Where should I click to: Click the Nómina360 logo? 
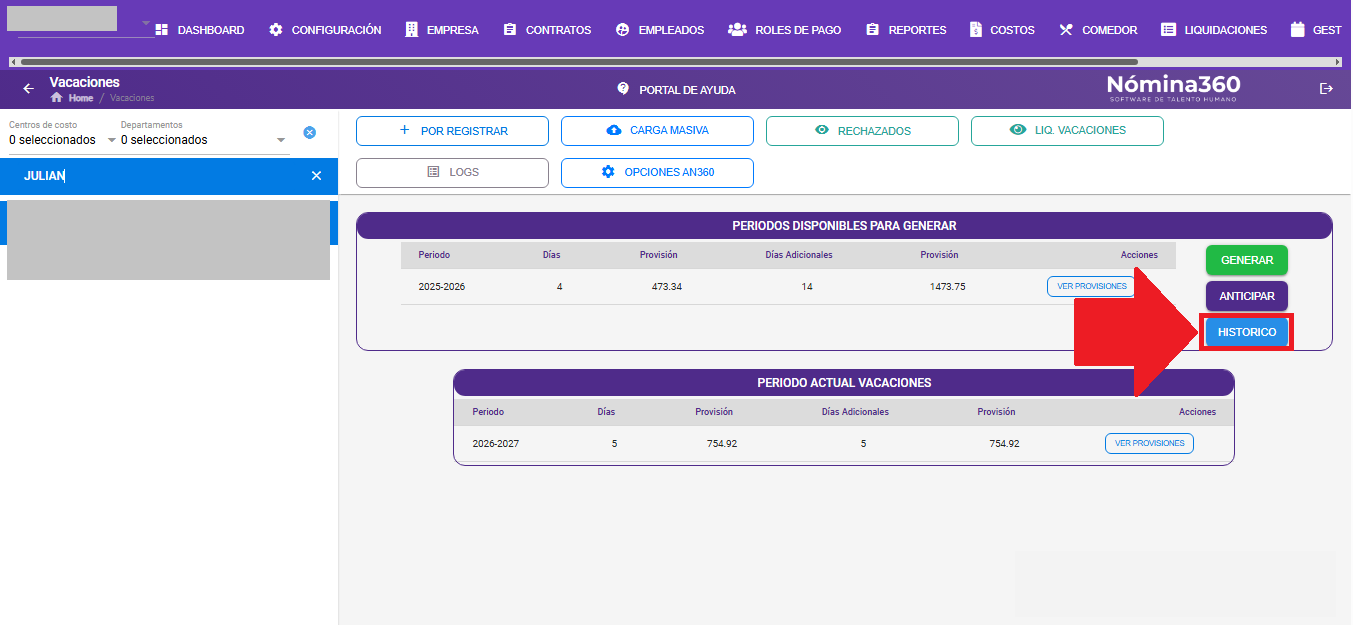[x=1173, y=88]
